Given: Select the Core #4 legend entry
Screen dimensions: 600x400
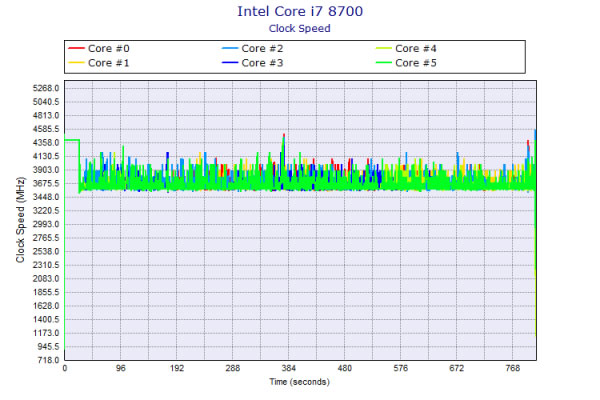Looking at the screenshot, I should 406,49.
